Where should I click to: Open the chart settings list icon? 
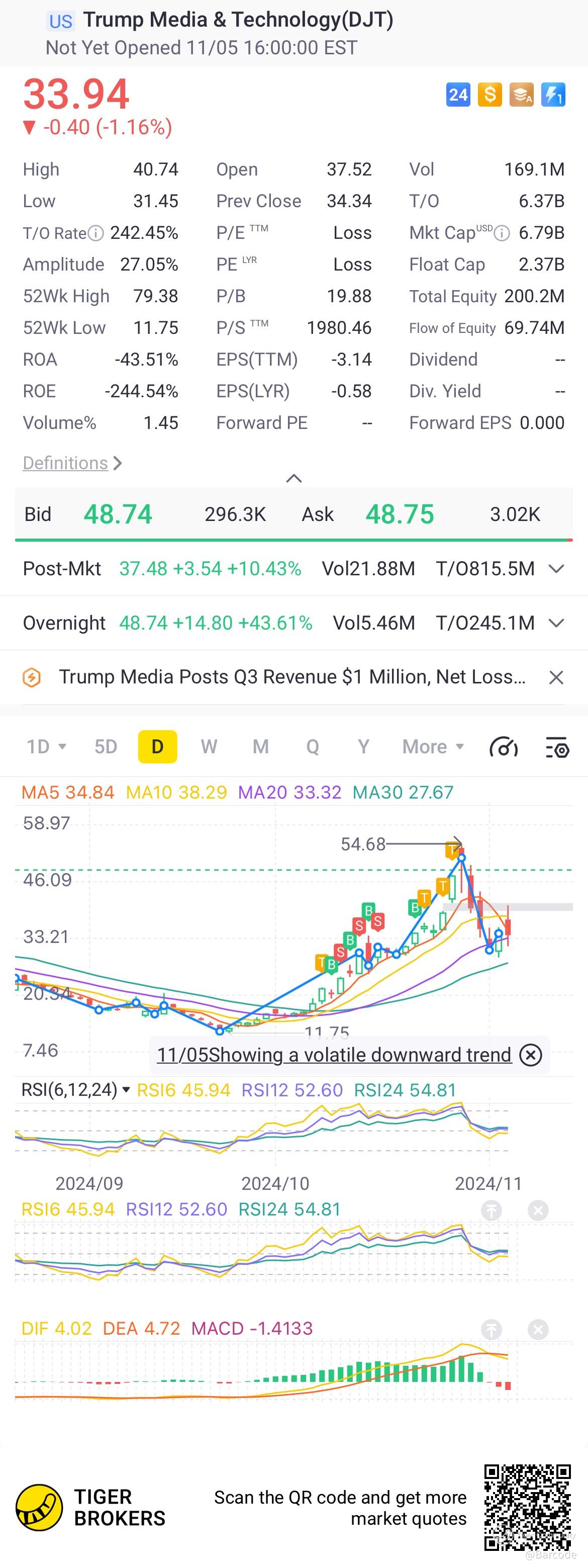[x=557, y=747]
